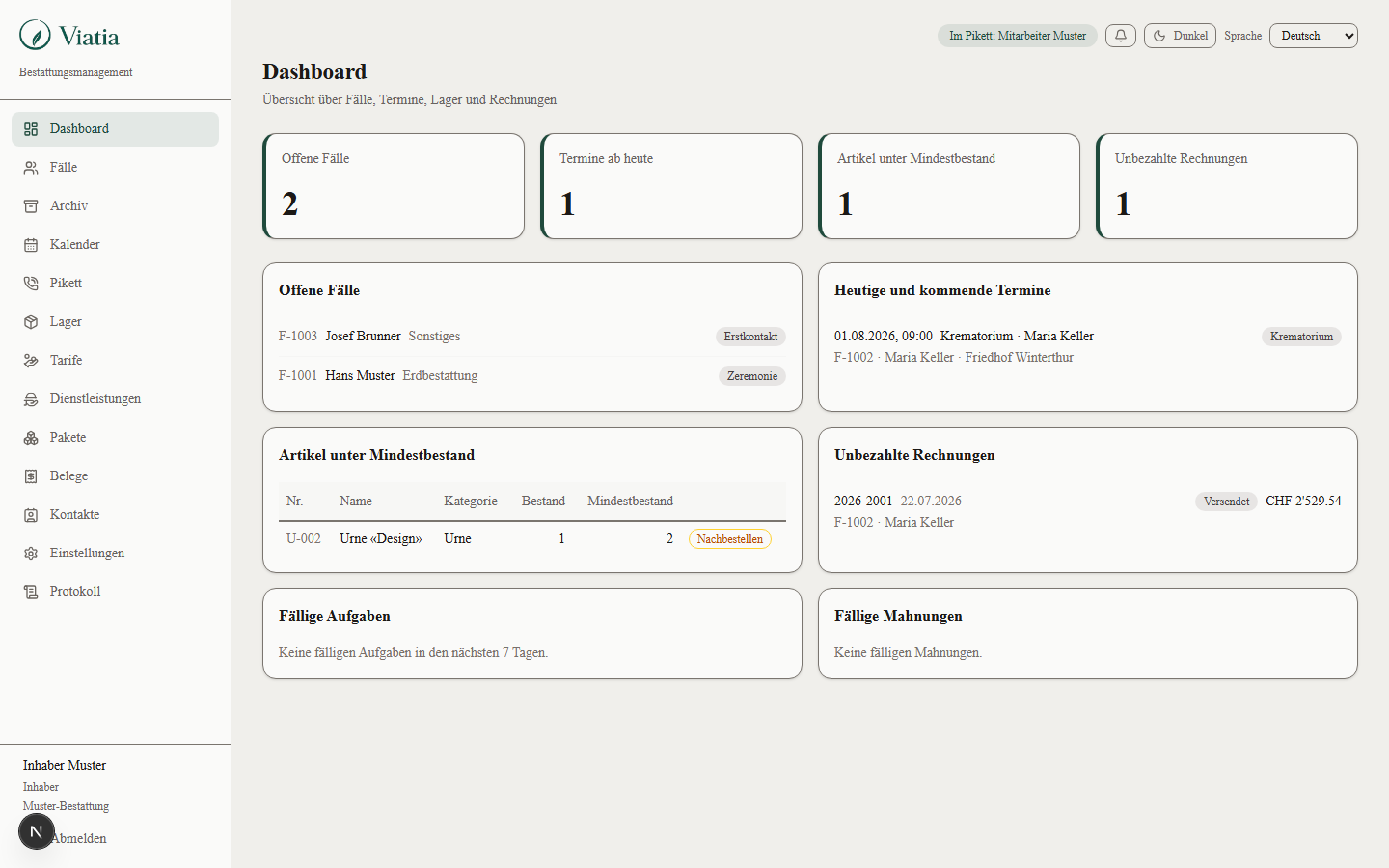Click the Belege receipt icon

click(x=31, y=476)
